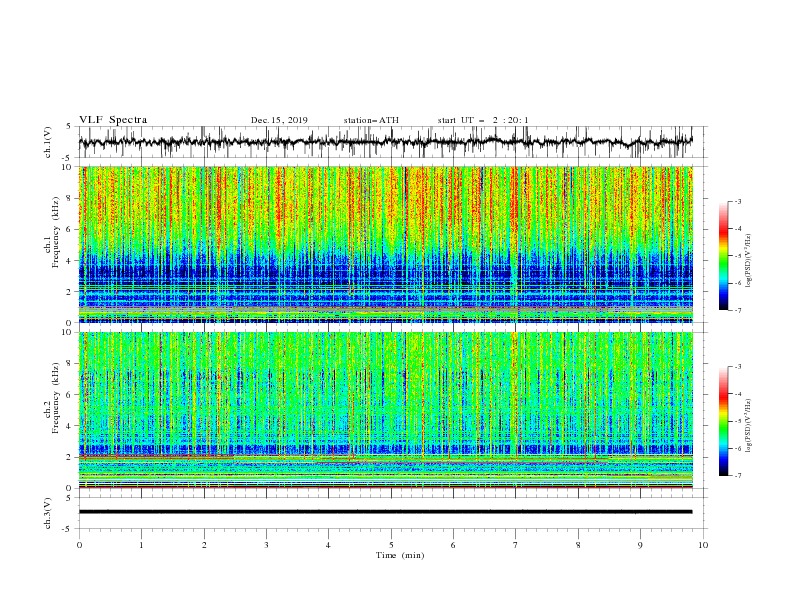Click the ch.1 spectrogram color bar

coord(723,256)
